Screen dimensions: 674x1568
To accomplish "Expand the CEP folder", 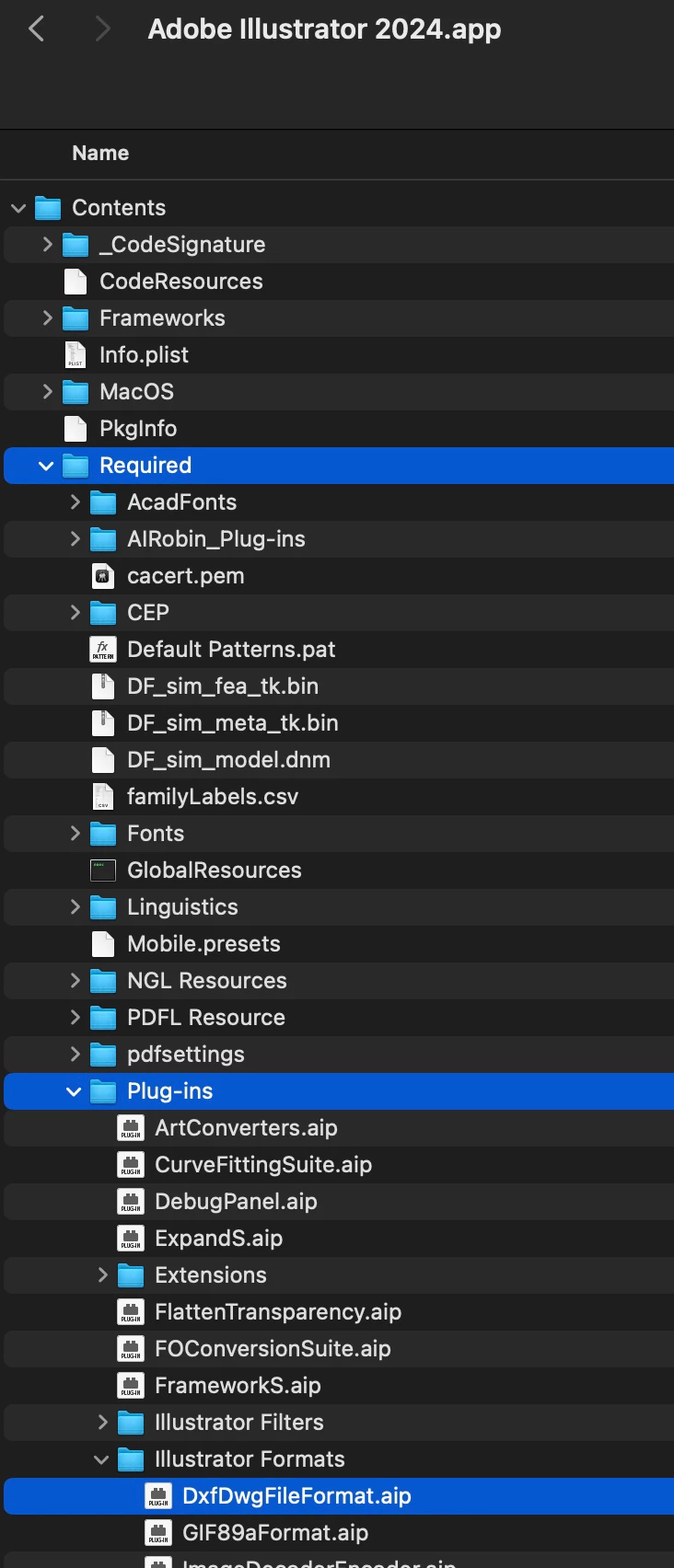I will (x=75, y=613).
